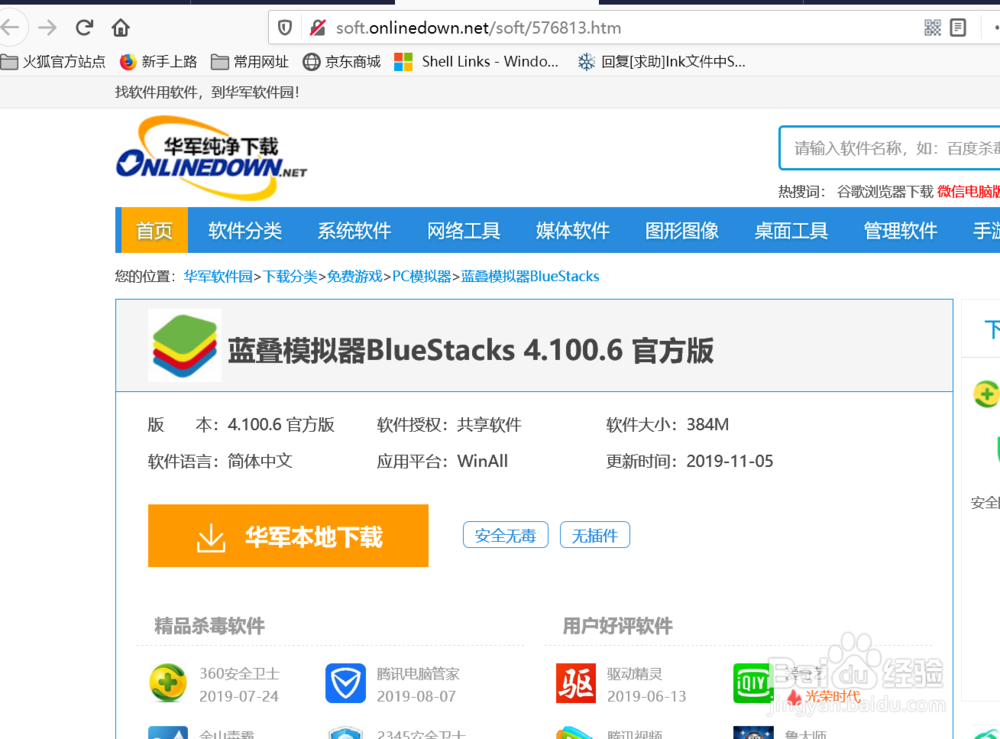This screenshot has height=739, width=1000.
Task: Open the 桌面工具 navigation tab
Action: pyautogui.click(x=791, y=230)
